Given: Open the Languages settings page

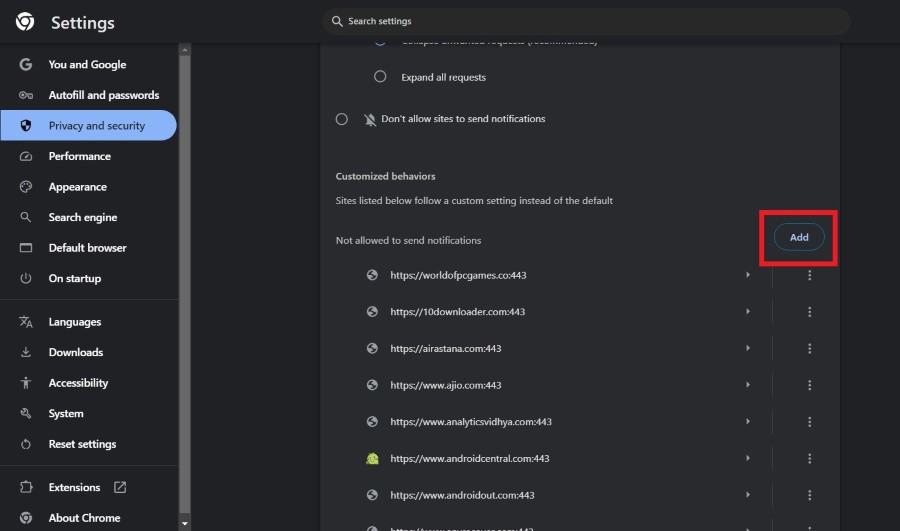Looking at the screenshot, I should [87, 321].
